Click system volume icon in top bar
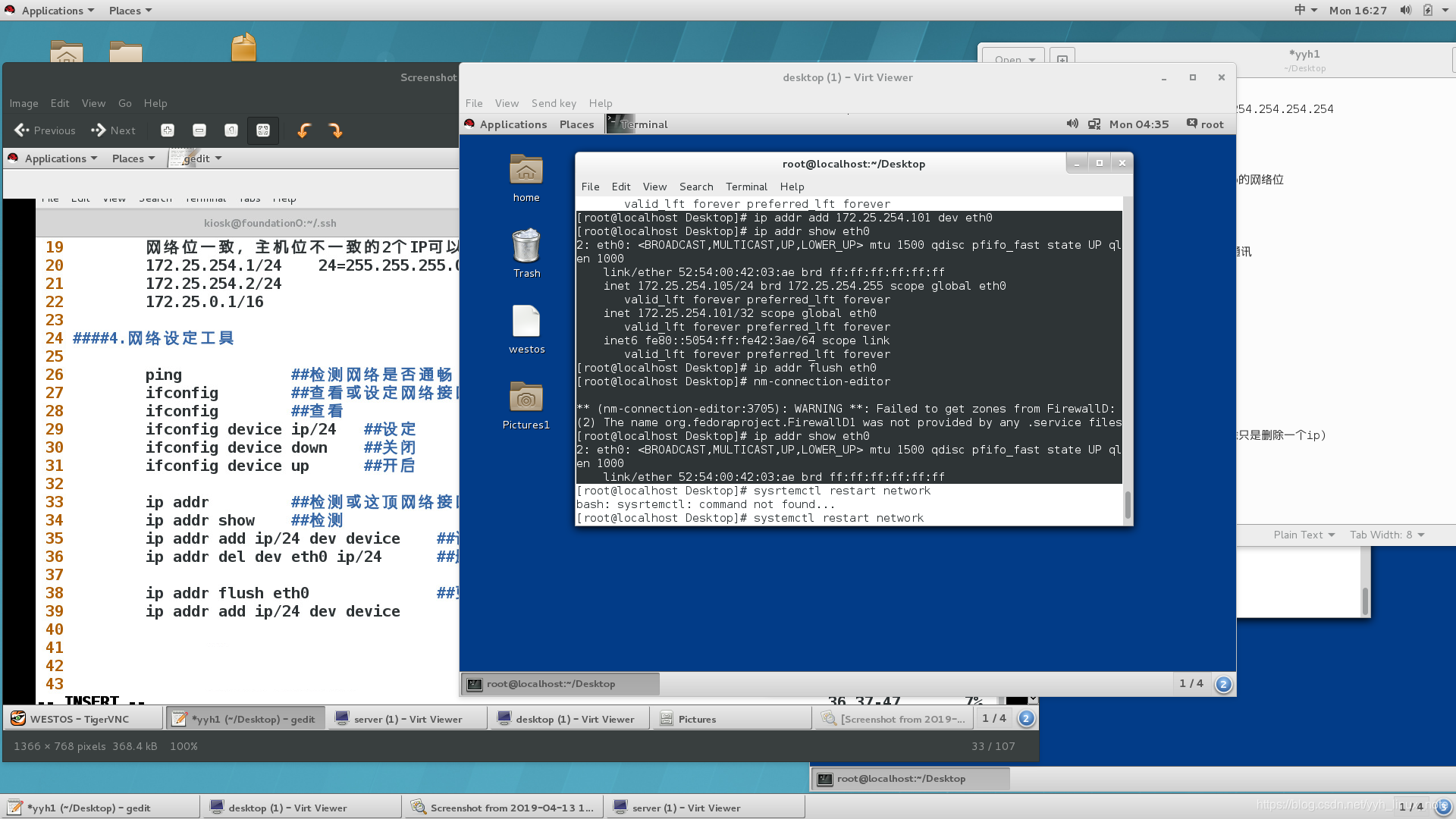 coord(1405,11)
